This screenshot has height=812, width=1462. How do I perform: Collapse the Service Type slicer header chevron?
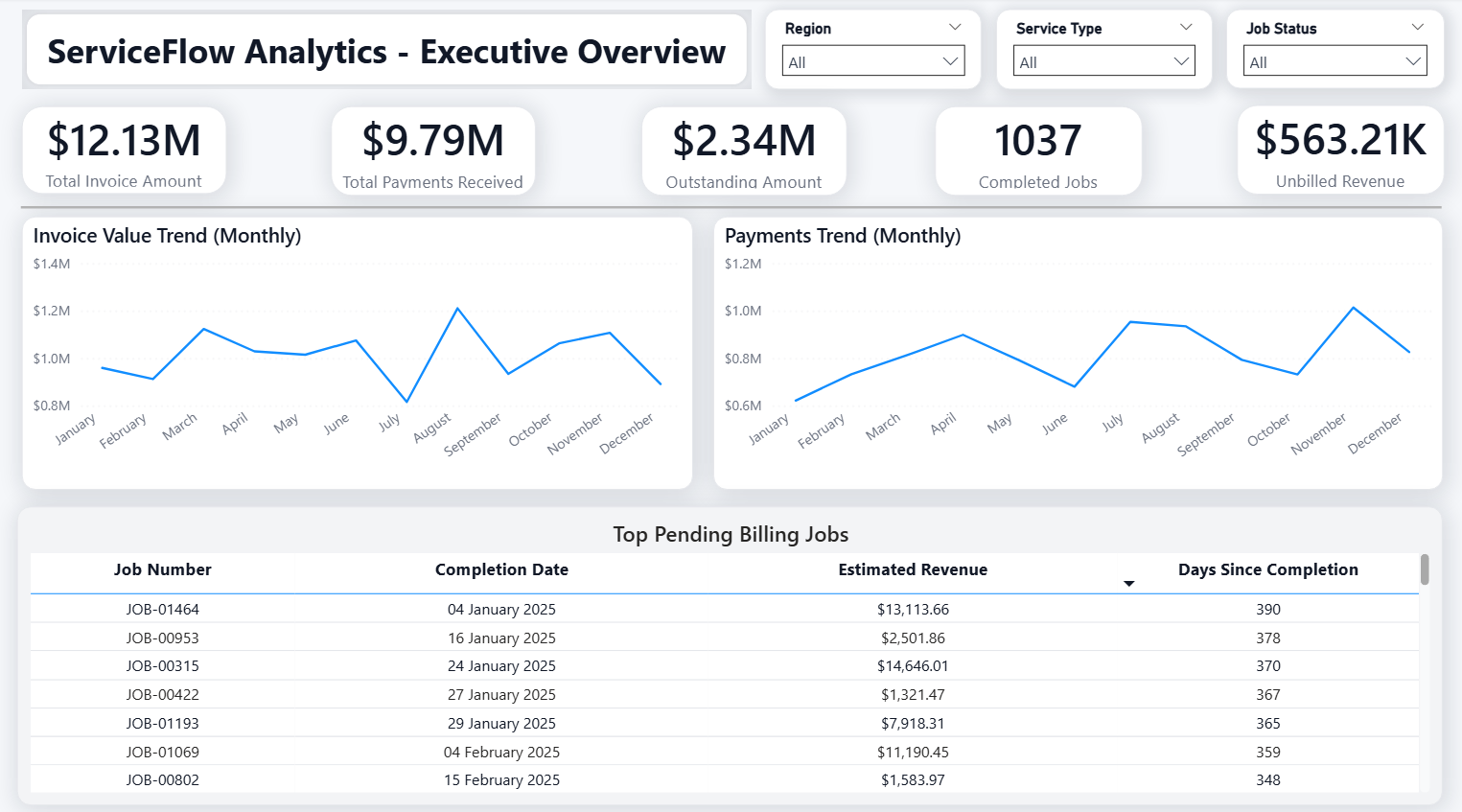1186,27
